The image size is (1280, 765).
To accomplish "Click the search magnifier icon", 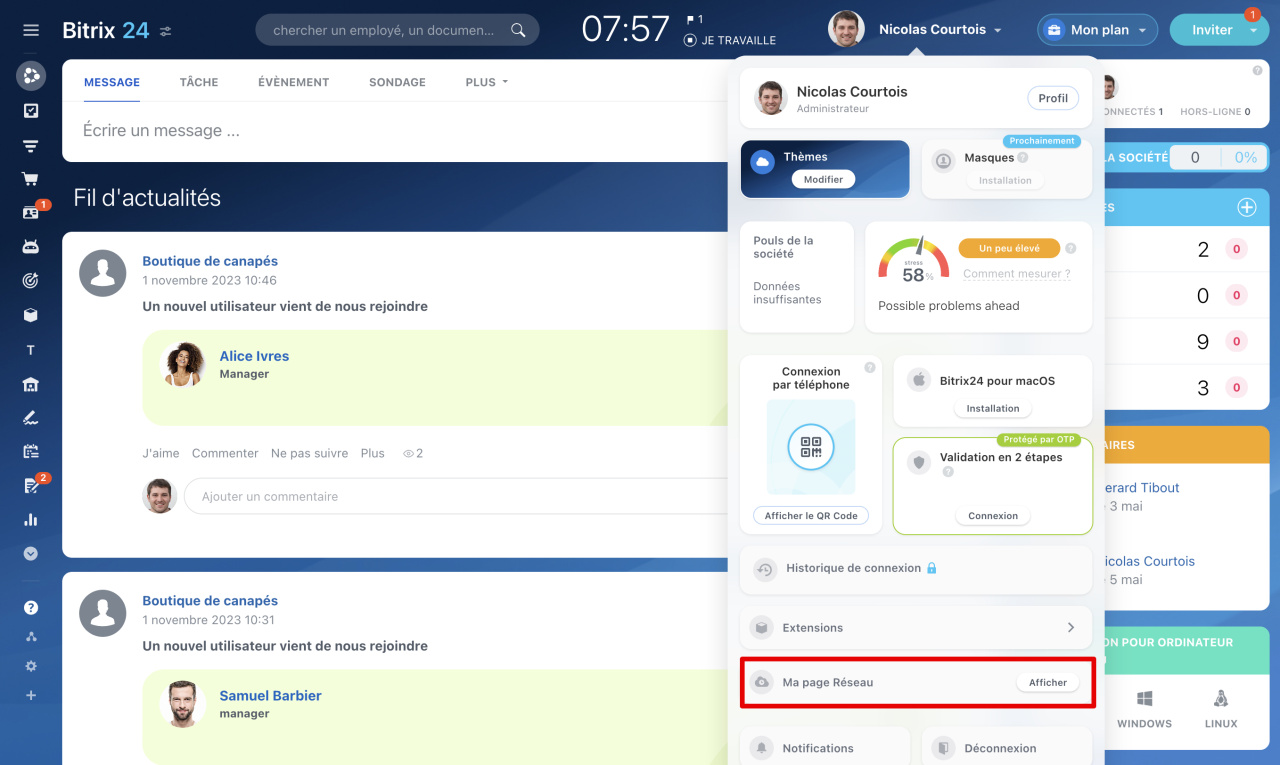I will click(518, 30).
